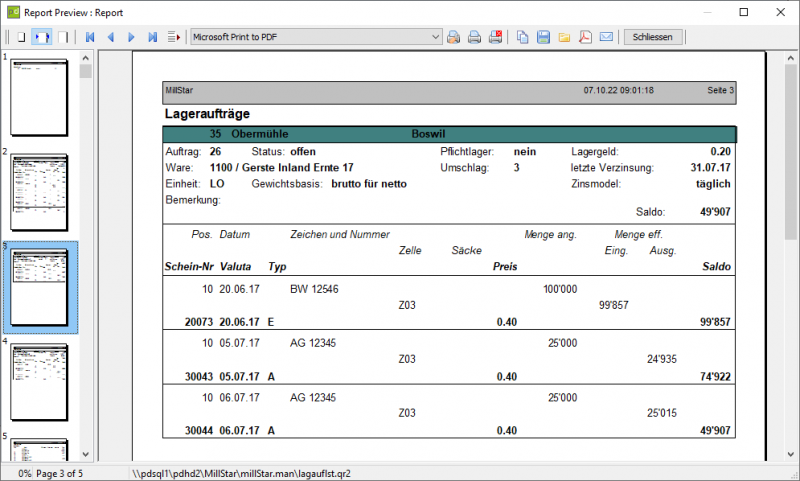The width and height of the screenshot is (800, 481).
Task: Open the Microsoft Print to PDF printer dropdown
Action: coord(316,37)
